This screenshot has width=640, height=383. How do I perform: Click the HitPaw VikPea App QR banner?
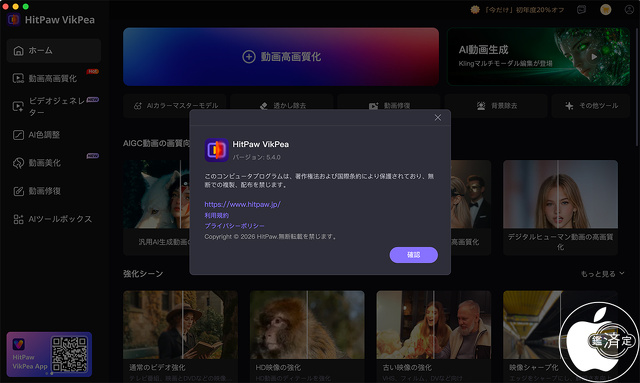(49, 354)
